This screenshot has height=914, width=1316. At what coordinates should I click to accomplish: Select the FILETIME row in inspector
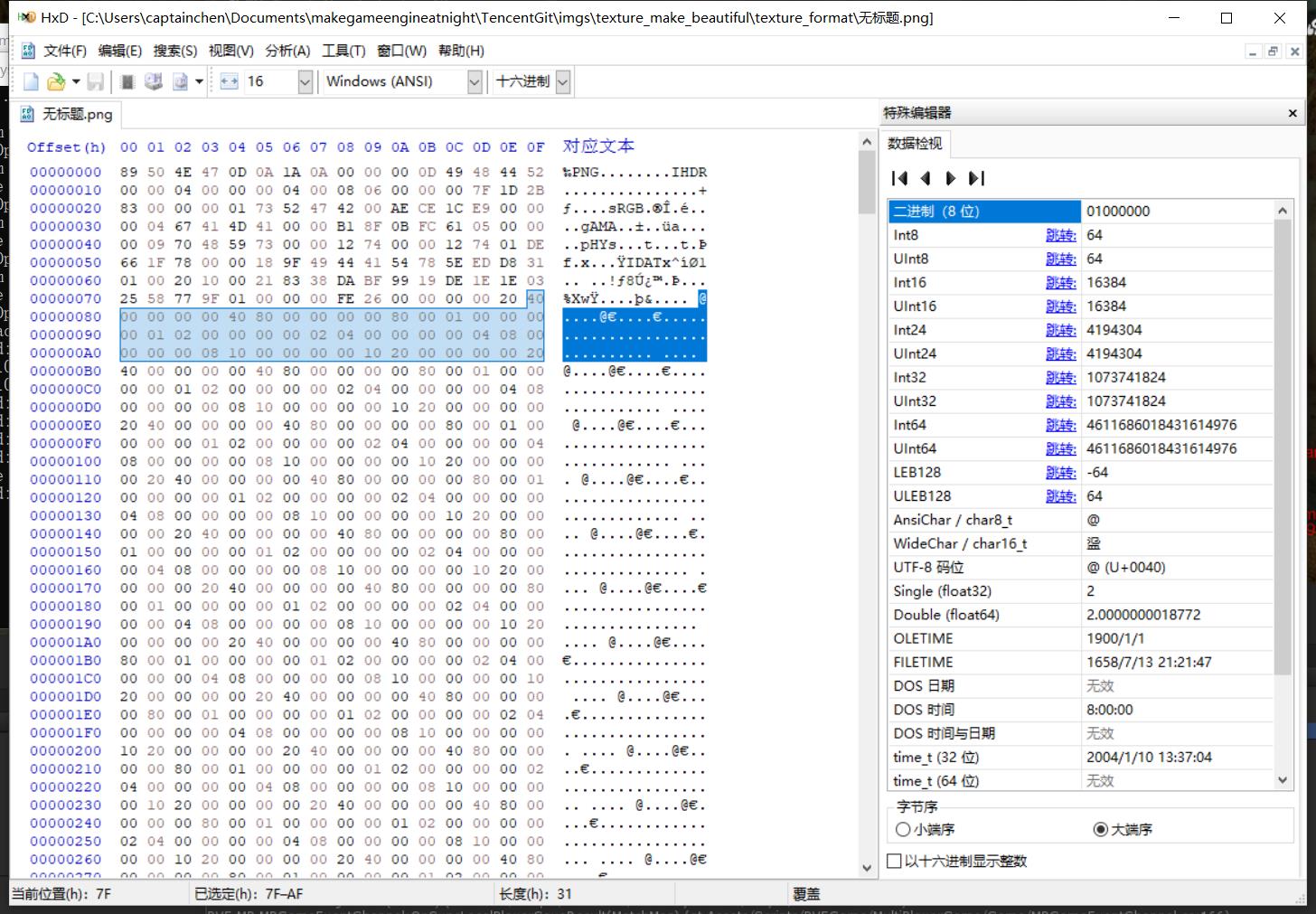[x=1081, y=662]
